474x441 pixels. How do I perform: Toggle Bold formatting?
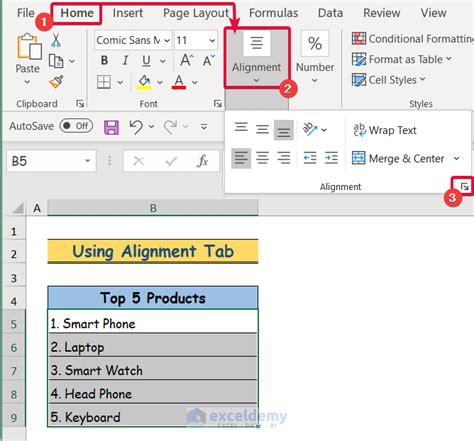click(x=104, y=61)
